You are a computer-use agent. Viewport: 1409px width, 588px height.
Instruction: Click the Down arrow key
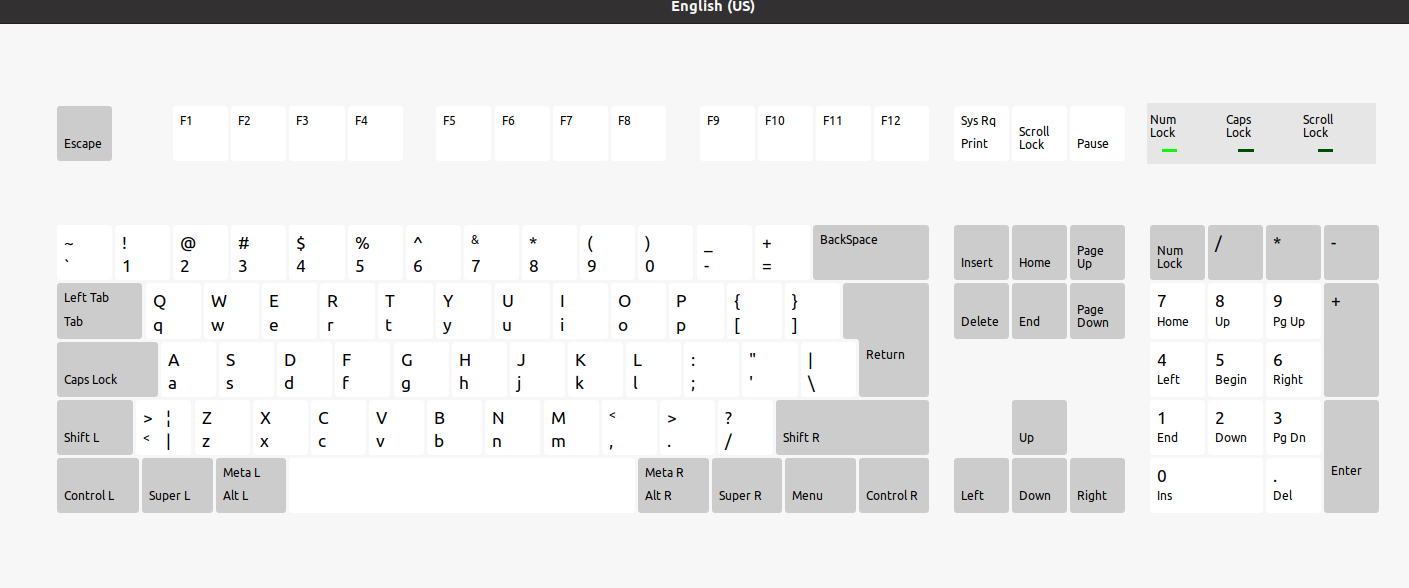pos(1039,485)
